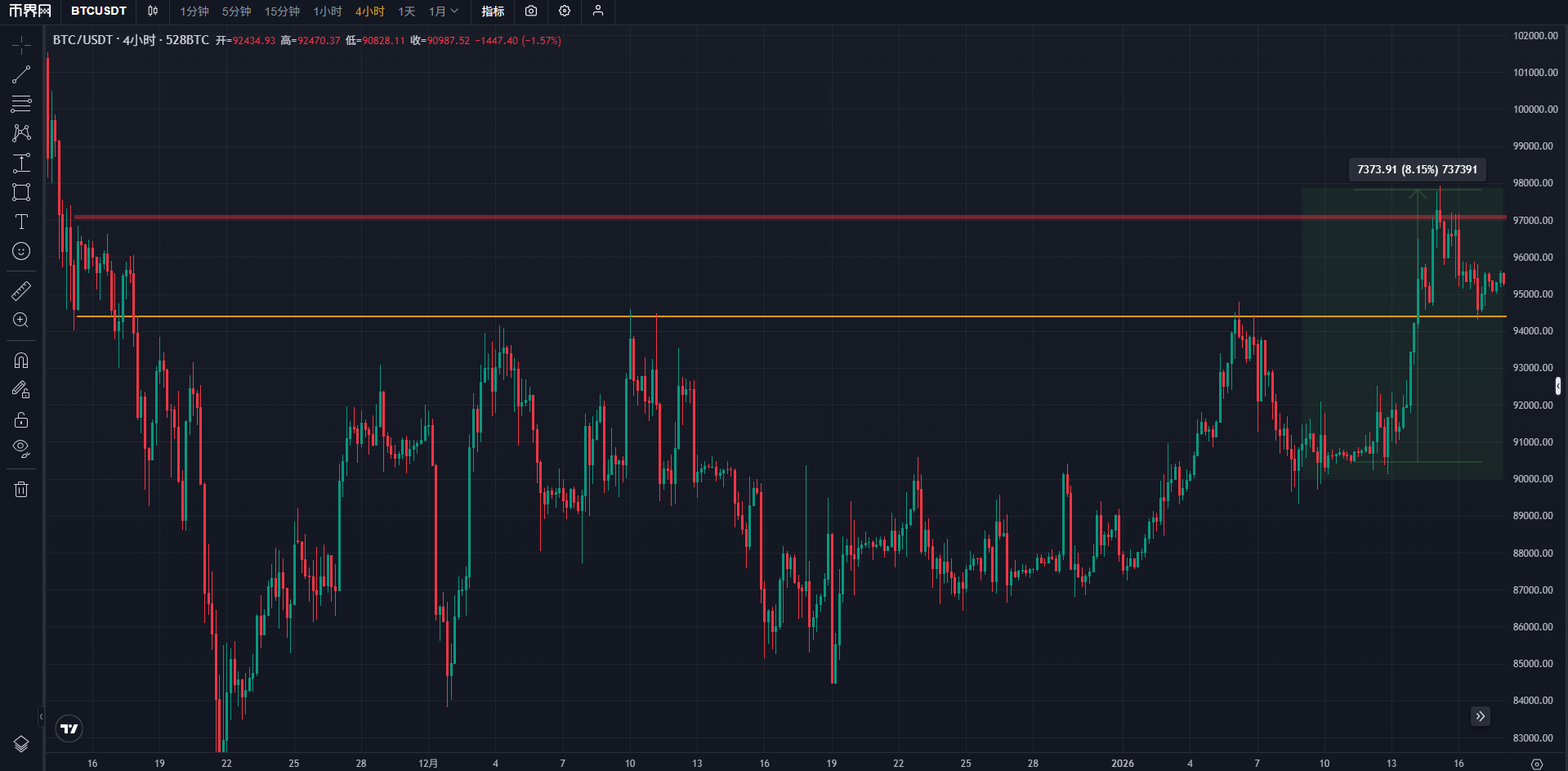This screenshot has width=1568, height=771.
Task: Open the 指标 indicators menu
Action: point(493,11)
